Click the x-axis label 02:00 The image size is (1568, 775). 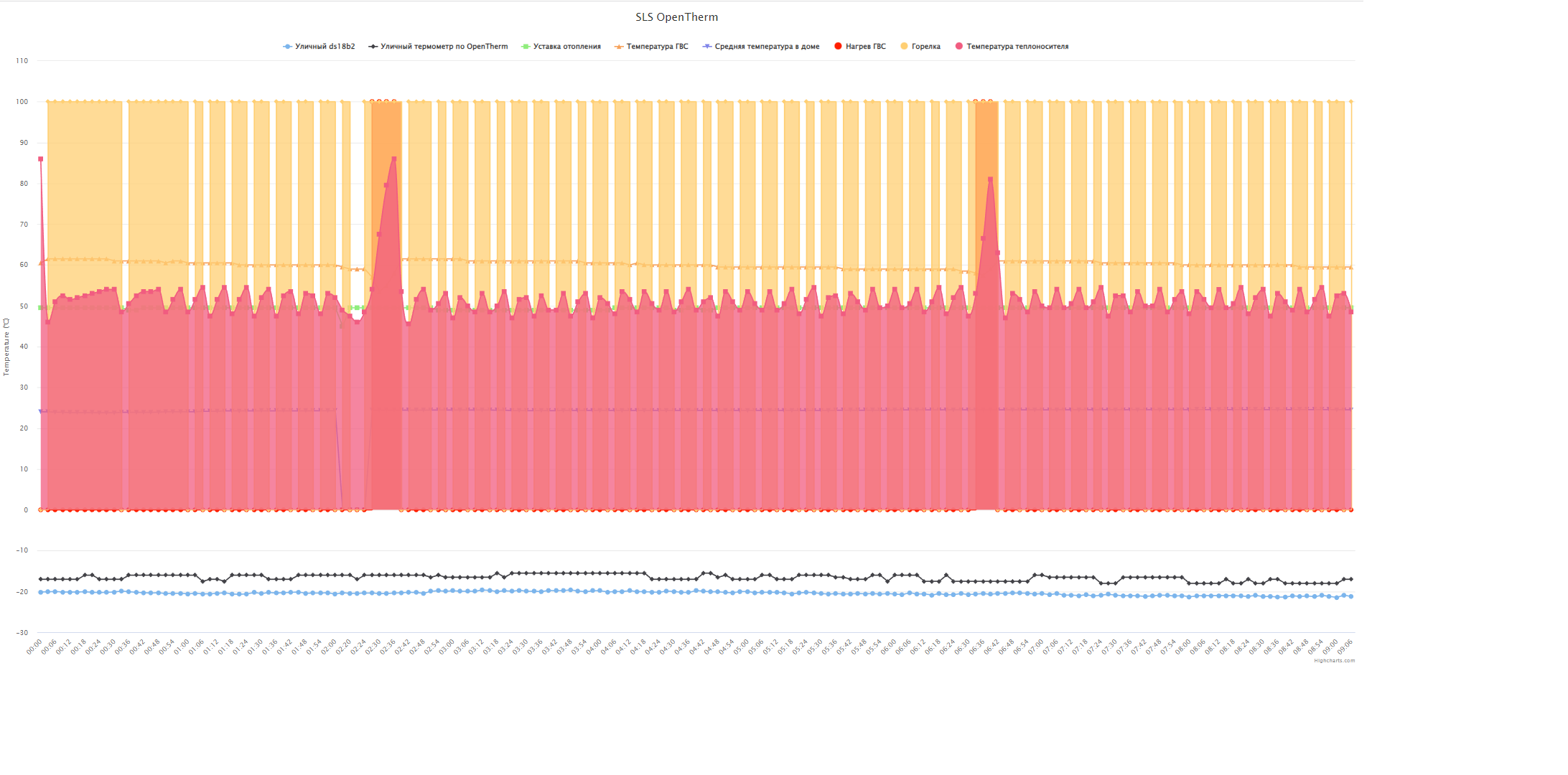tap(329, 647)
